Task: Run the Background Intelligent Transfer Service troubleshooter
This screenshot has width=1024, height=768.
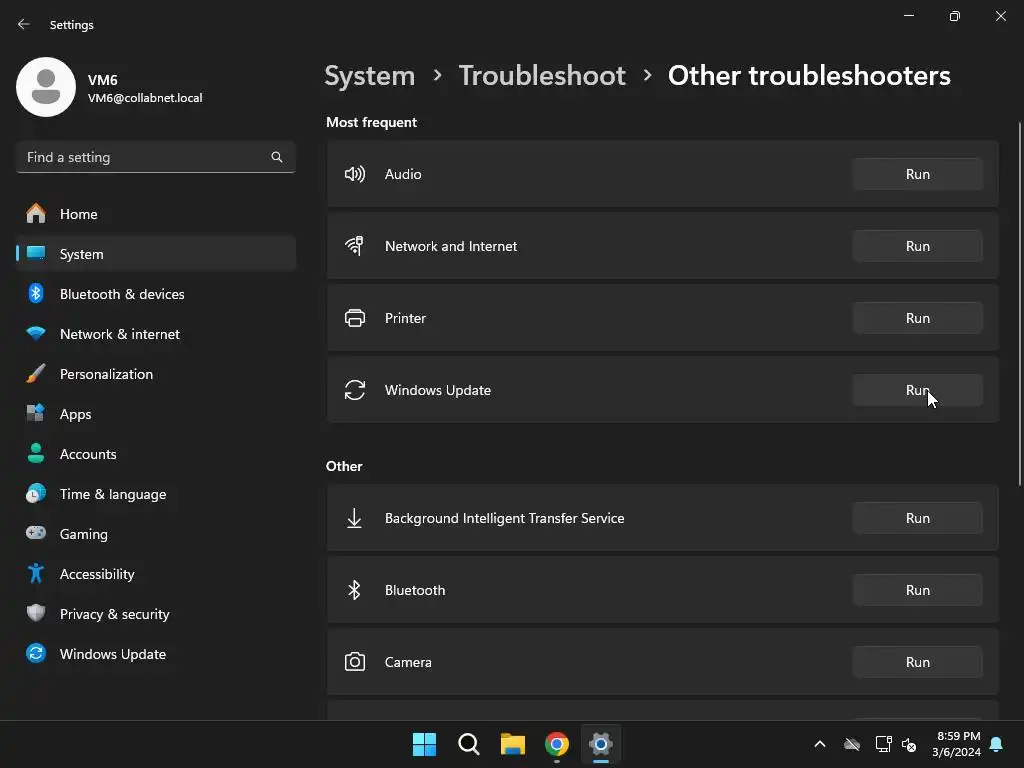Action: tap(918, 518)
